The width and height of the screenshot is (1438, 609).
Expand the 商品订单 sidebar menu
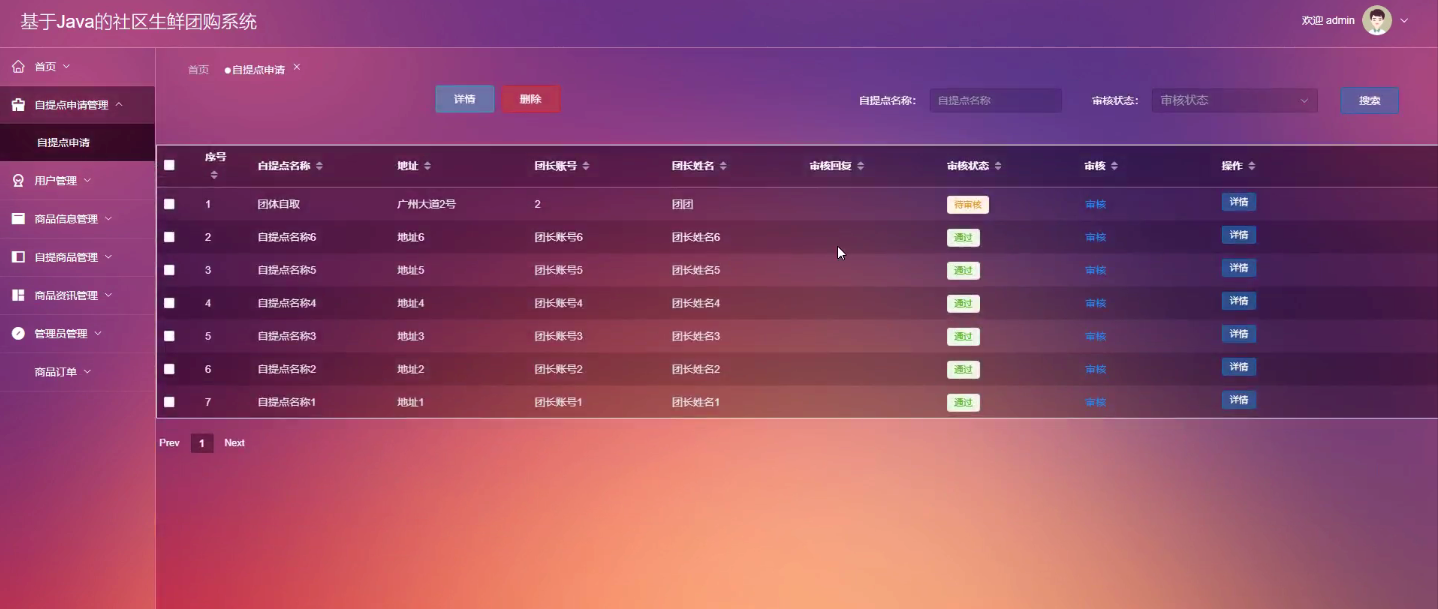[62, 372]
